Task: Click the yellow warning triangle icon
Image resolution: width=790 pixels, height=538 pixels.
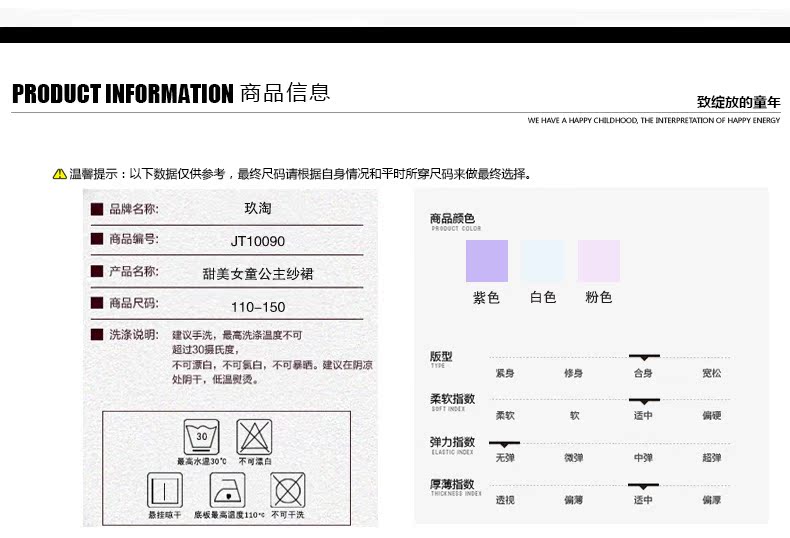Action: [59, 174]
